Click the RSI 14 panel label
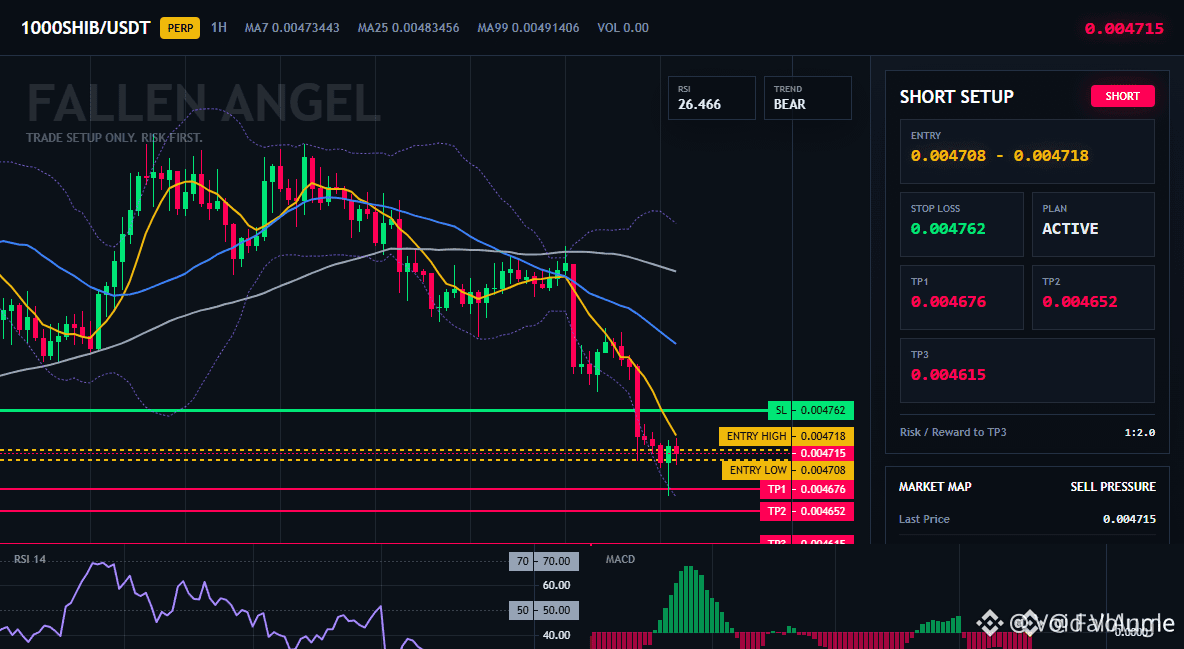This screenshot has height=649, width=1184. click(29, 559)
